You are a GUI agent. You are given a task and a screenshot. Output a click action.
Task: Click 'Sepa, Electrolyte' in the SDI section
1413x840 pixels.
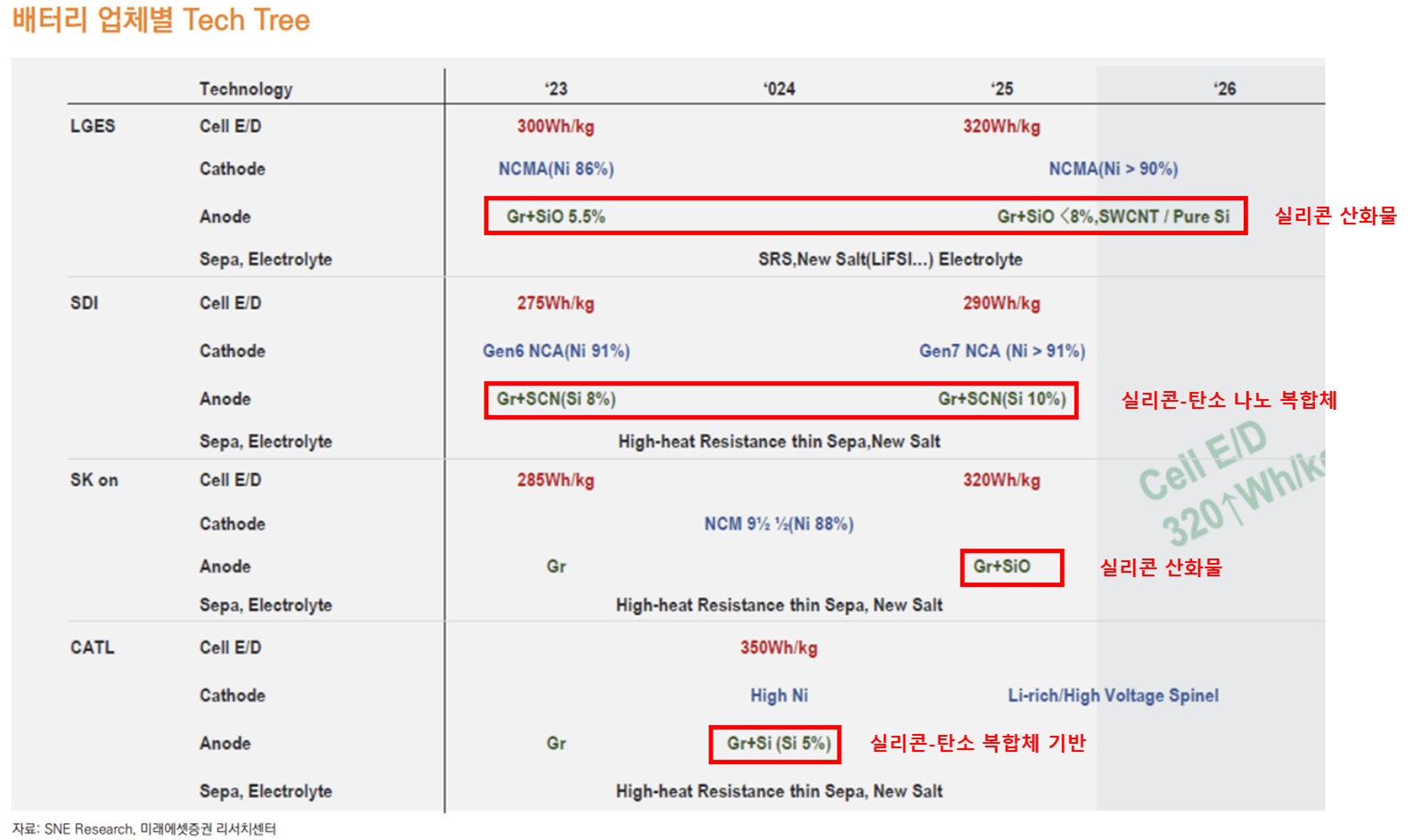tap(265, 442)
